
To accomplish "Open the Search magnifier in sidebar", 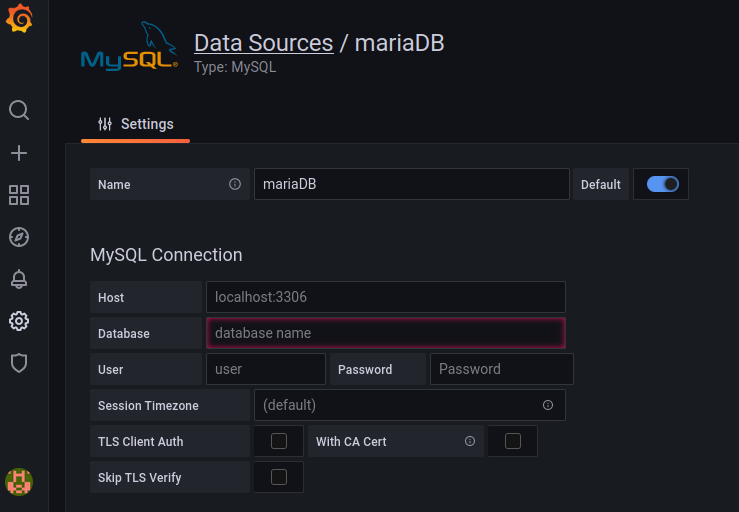I will [x=19, y=109].
